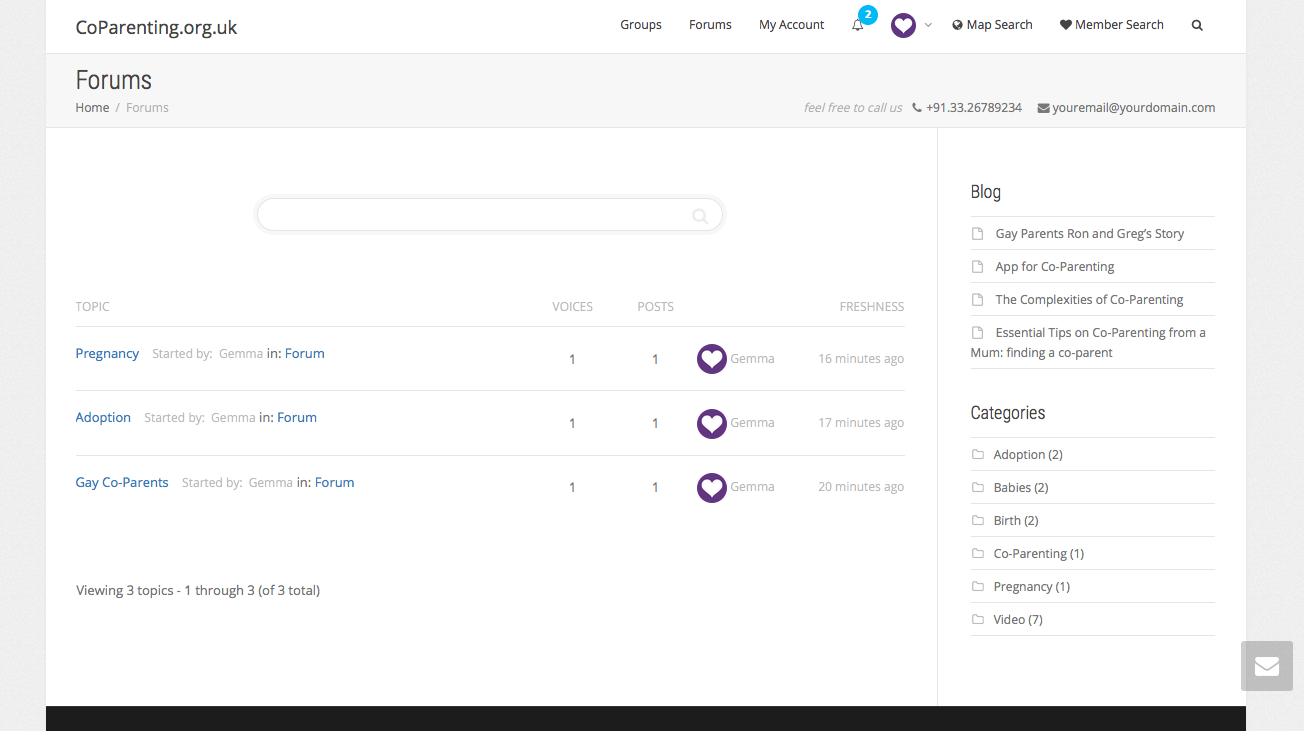Click Forum link in Adoption row
1304x731 pixels.
297,418
